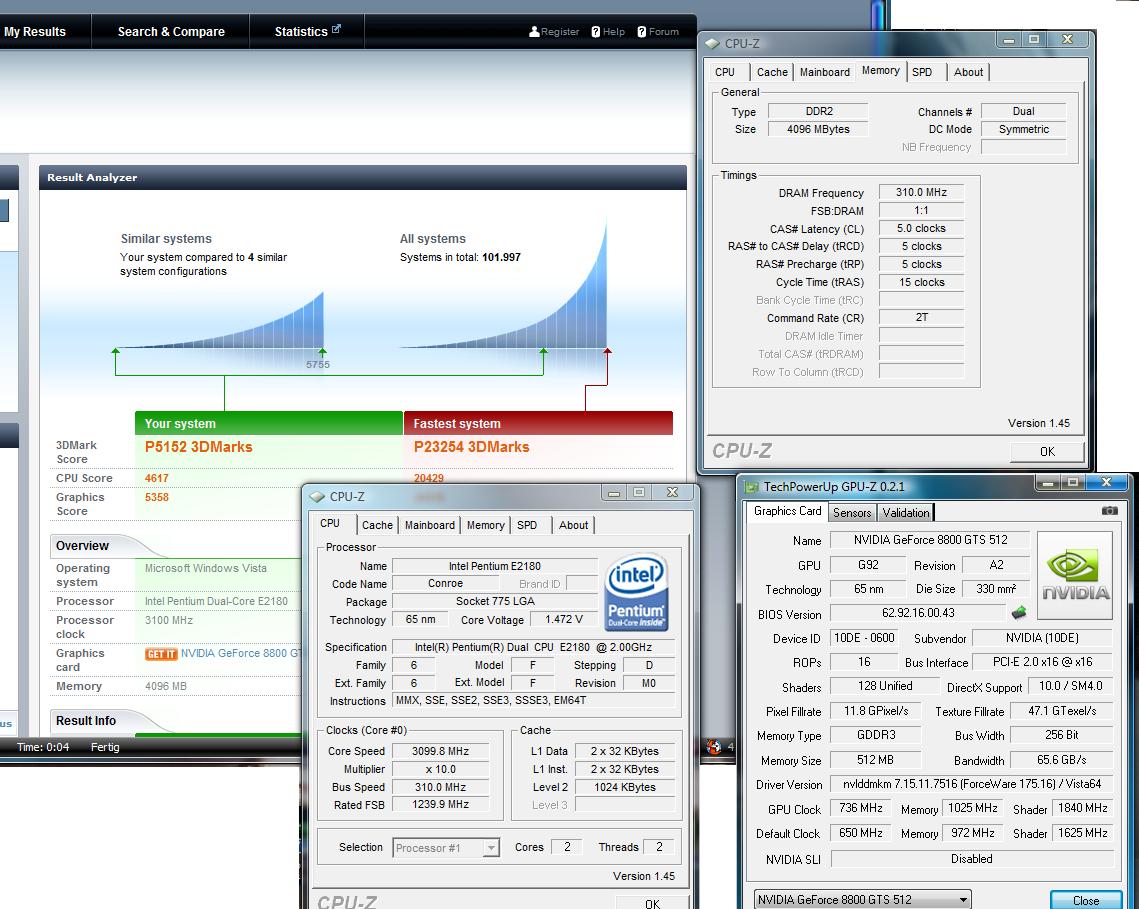Click the Register user icon
Screen dimensions: 1139x909
534,32
